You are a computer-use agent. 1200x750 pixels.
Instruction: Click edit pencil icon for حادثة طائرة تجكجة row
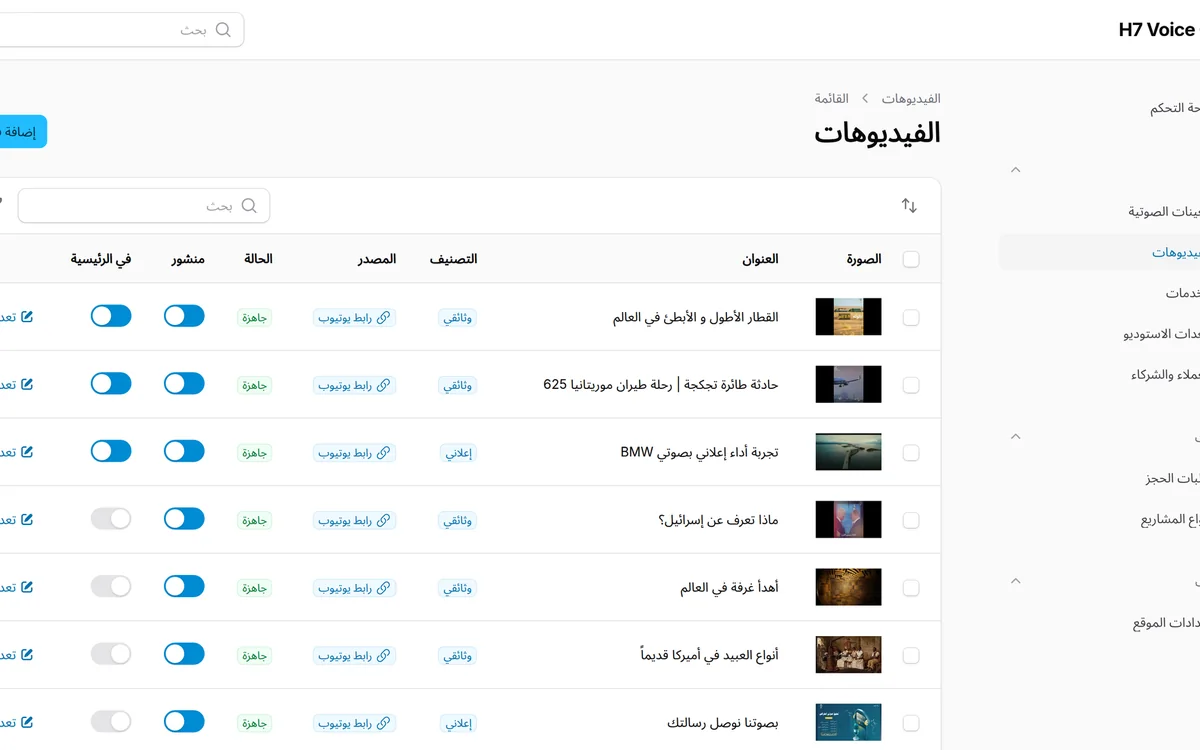click(x=27, y=384)
